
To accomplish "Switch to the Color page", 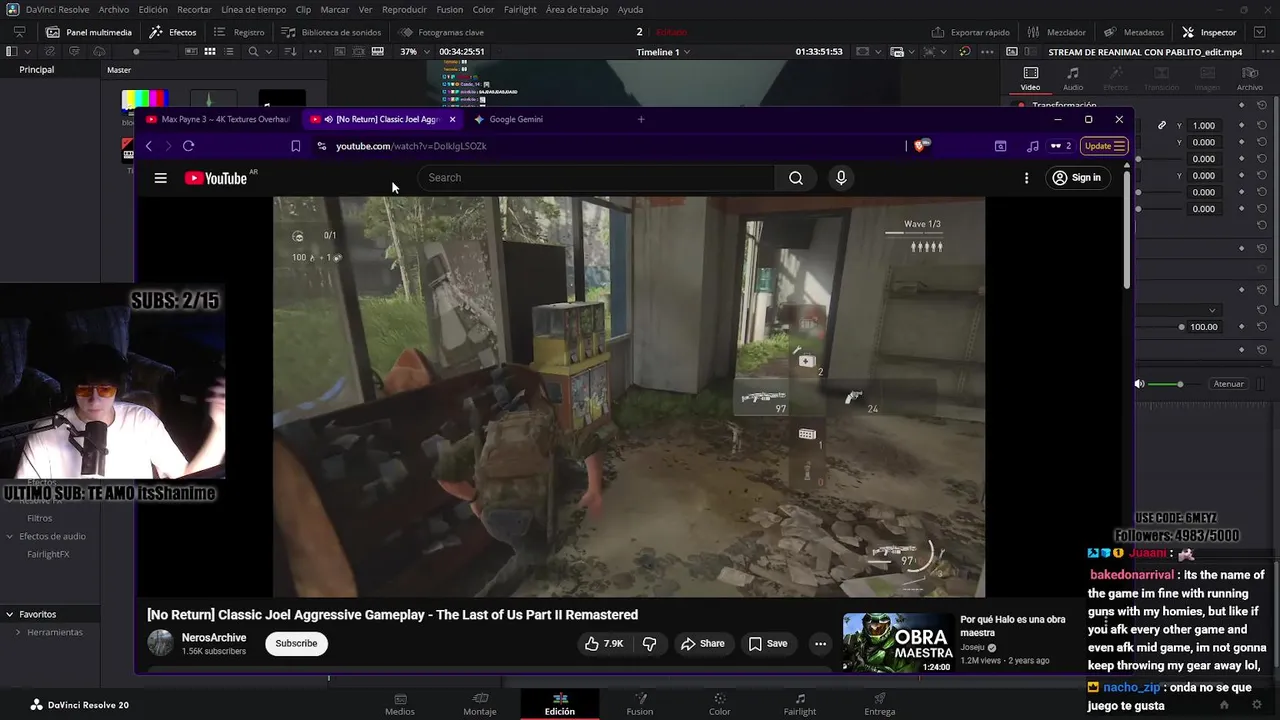I will coord(719,704).
